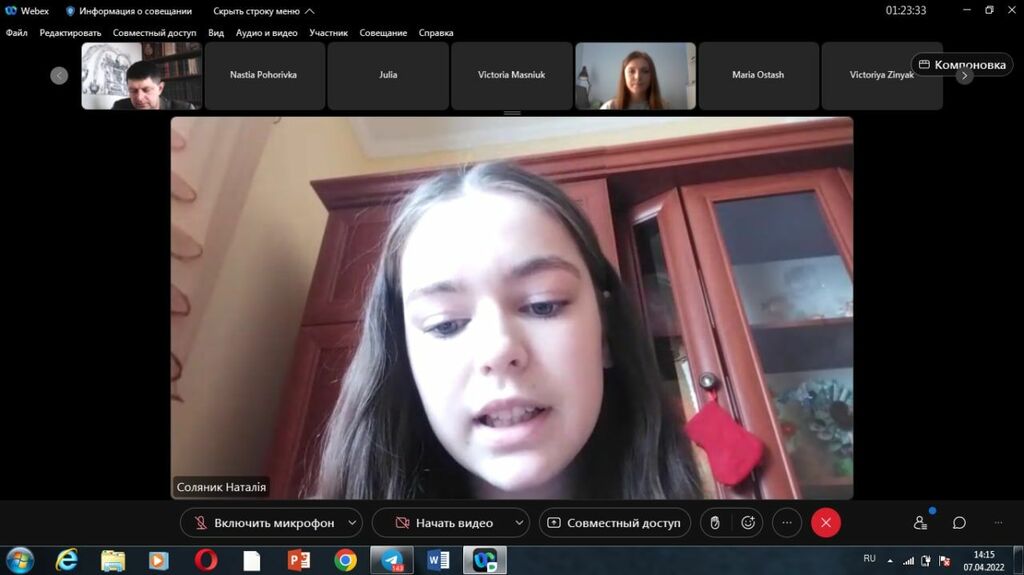Open Информация о совещании

point(129,11)
